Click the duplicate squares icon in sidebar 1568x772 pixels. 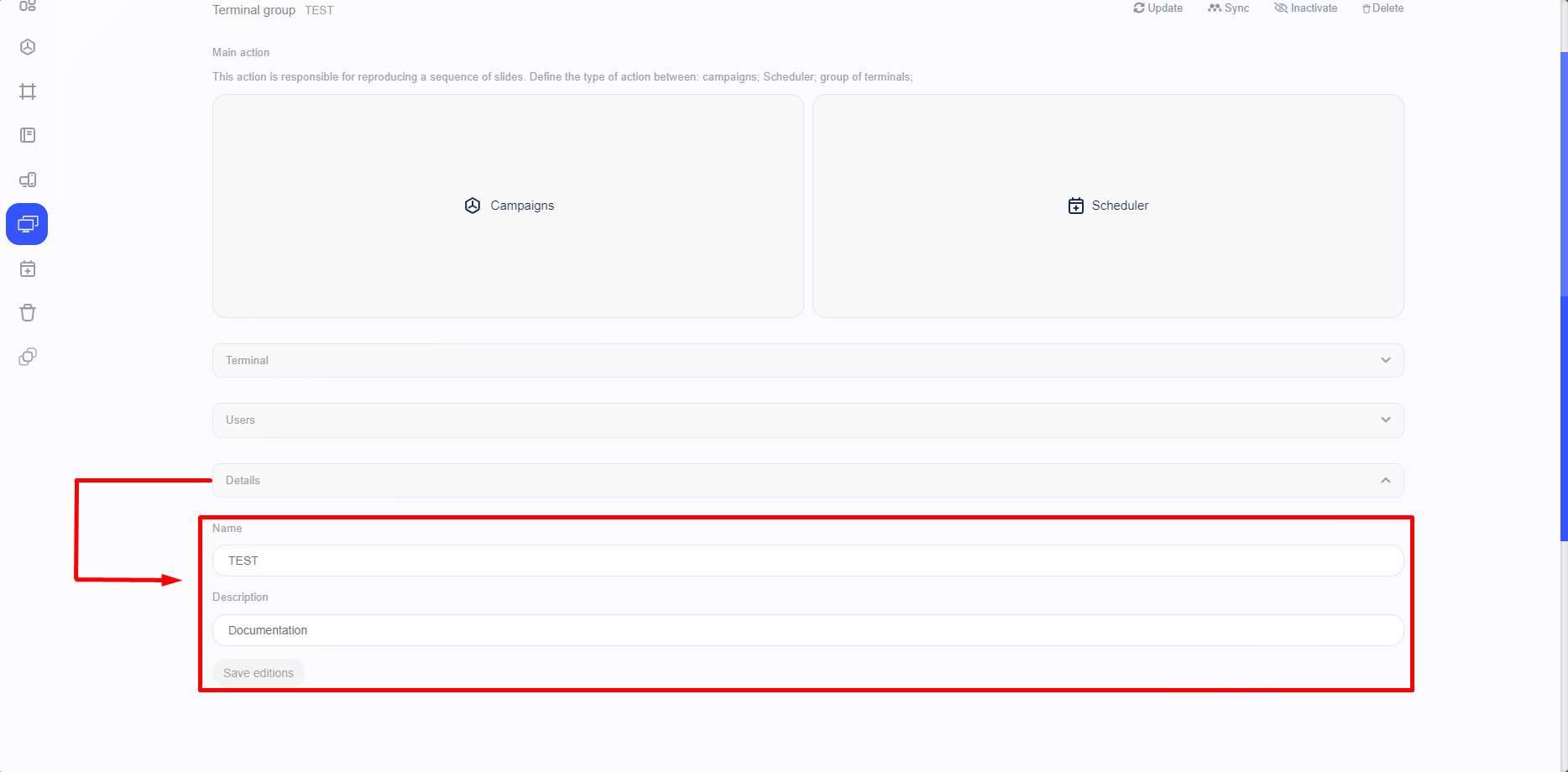[28, 357]
